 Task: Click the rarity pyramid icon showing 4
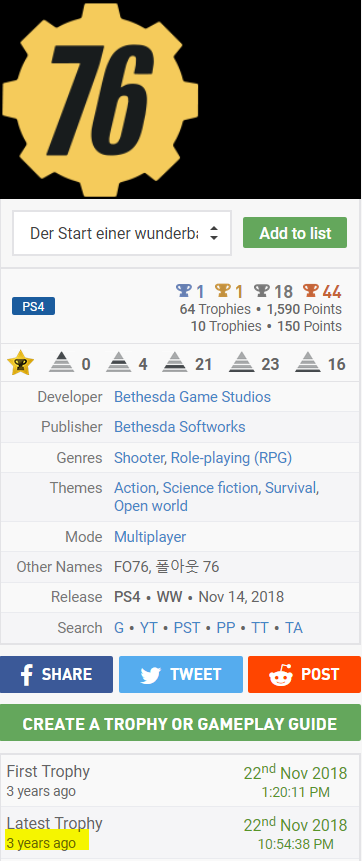click(118, 363)
